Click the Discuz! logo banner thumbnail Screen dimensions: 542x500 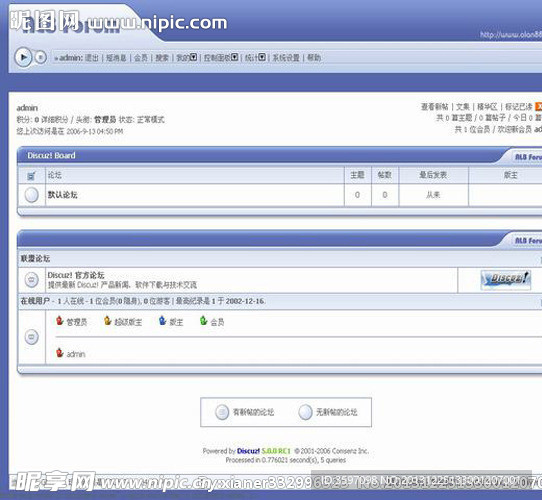505,279
